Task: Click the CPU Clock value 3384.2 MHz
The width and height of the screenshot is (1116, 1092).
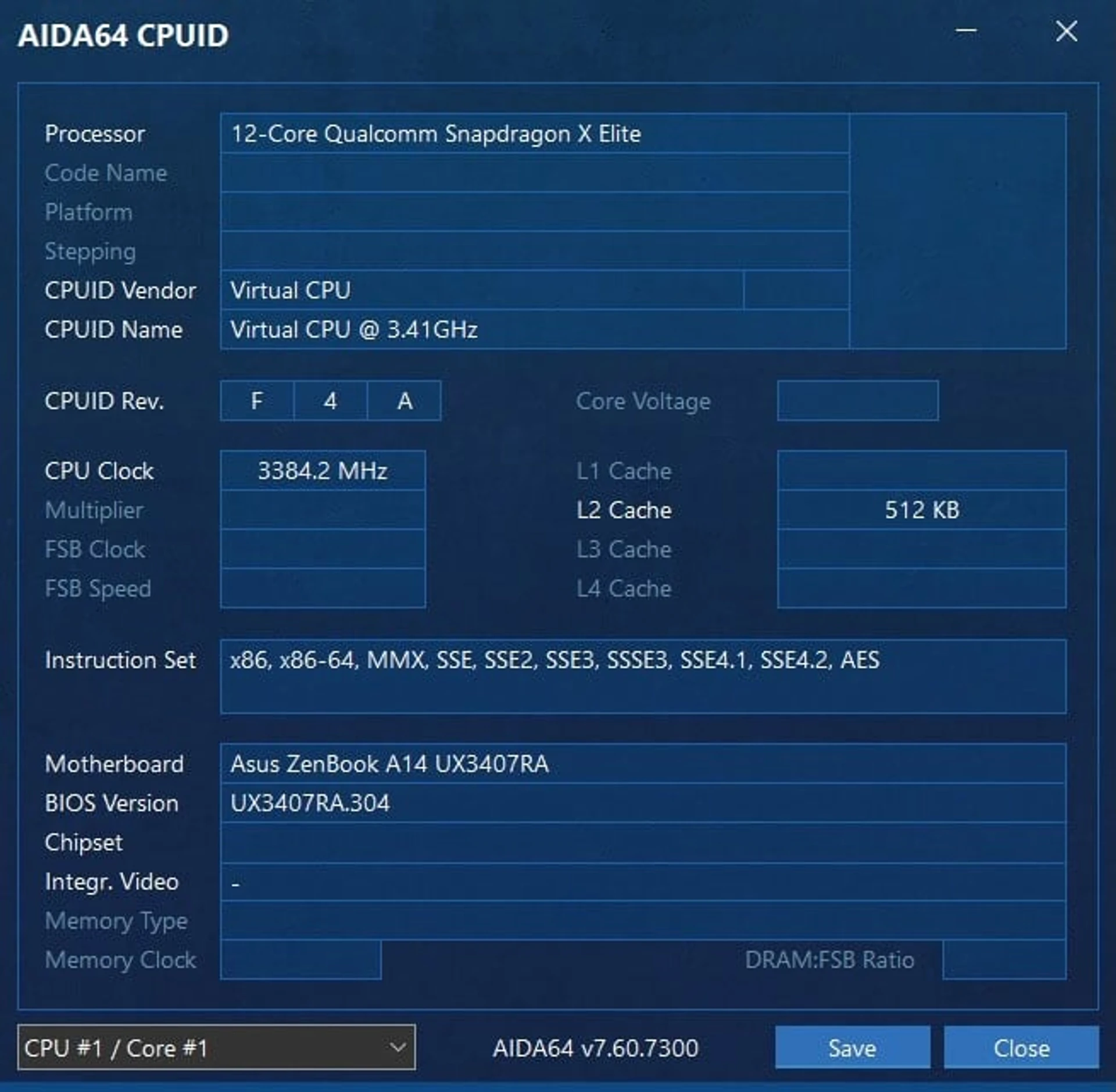Action: click(x=323, y=470)
